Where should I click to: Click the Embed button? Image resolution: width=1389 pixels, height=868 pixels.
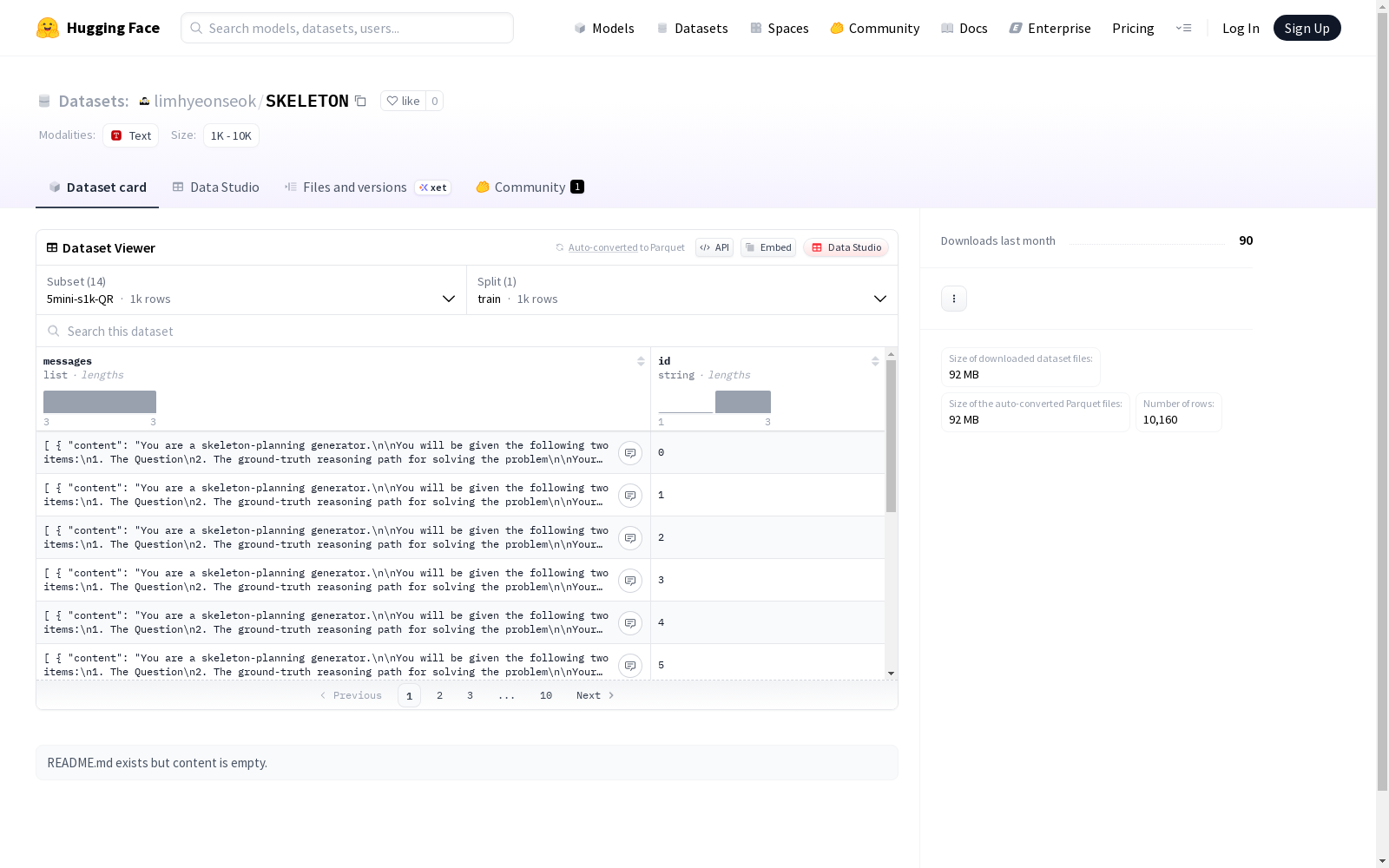click(x=768, y=247)
